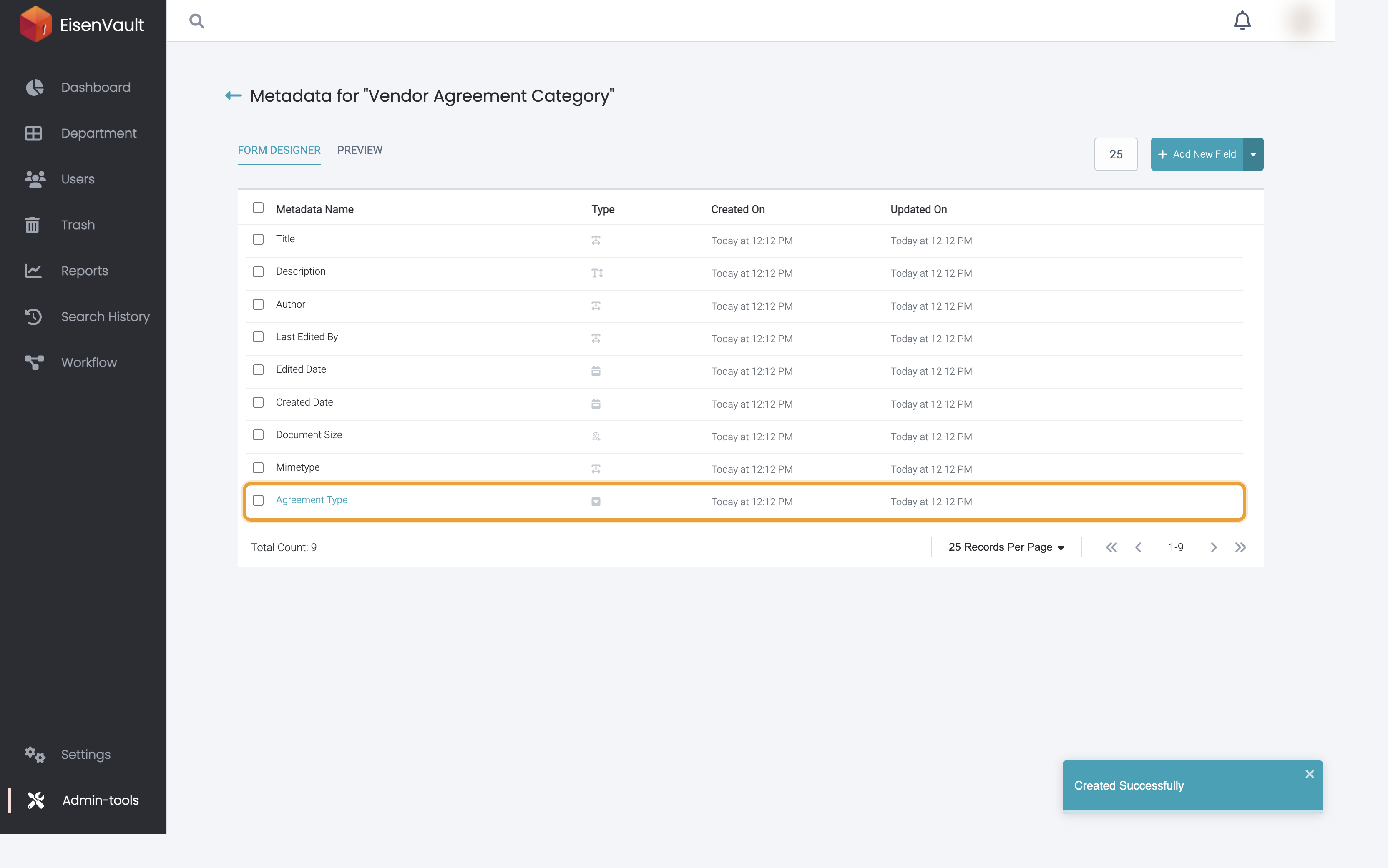1388x868 pixels.
Task: Click the Mimetype metadata name
Action: pyautogui.click(x=297, y=467)
